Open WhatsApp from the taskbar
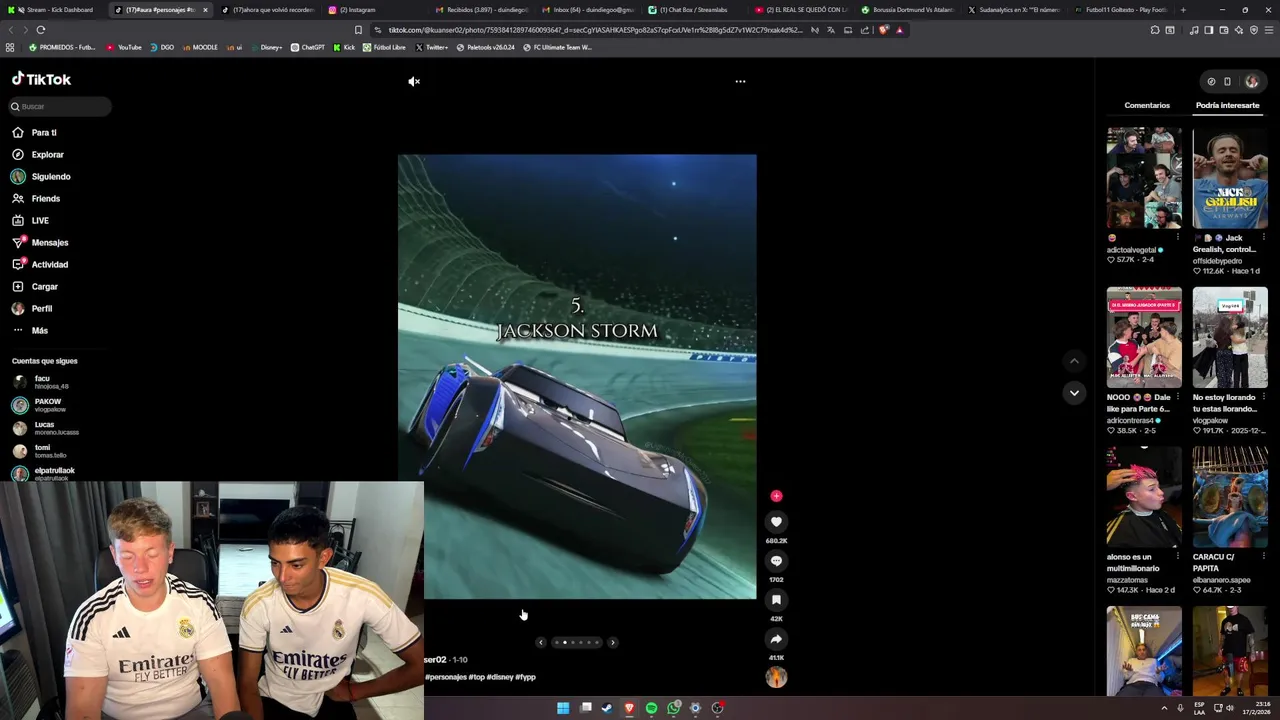 tap(673, 708)
